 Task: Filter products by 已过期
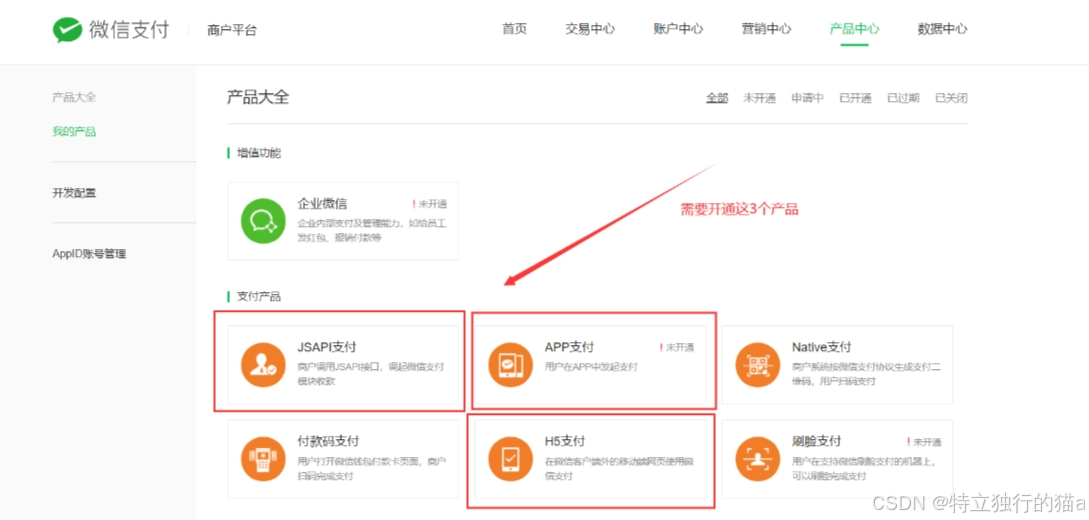(x=903, y=98)
